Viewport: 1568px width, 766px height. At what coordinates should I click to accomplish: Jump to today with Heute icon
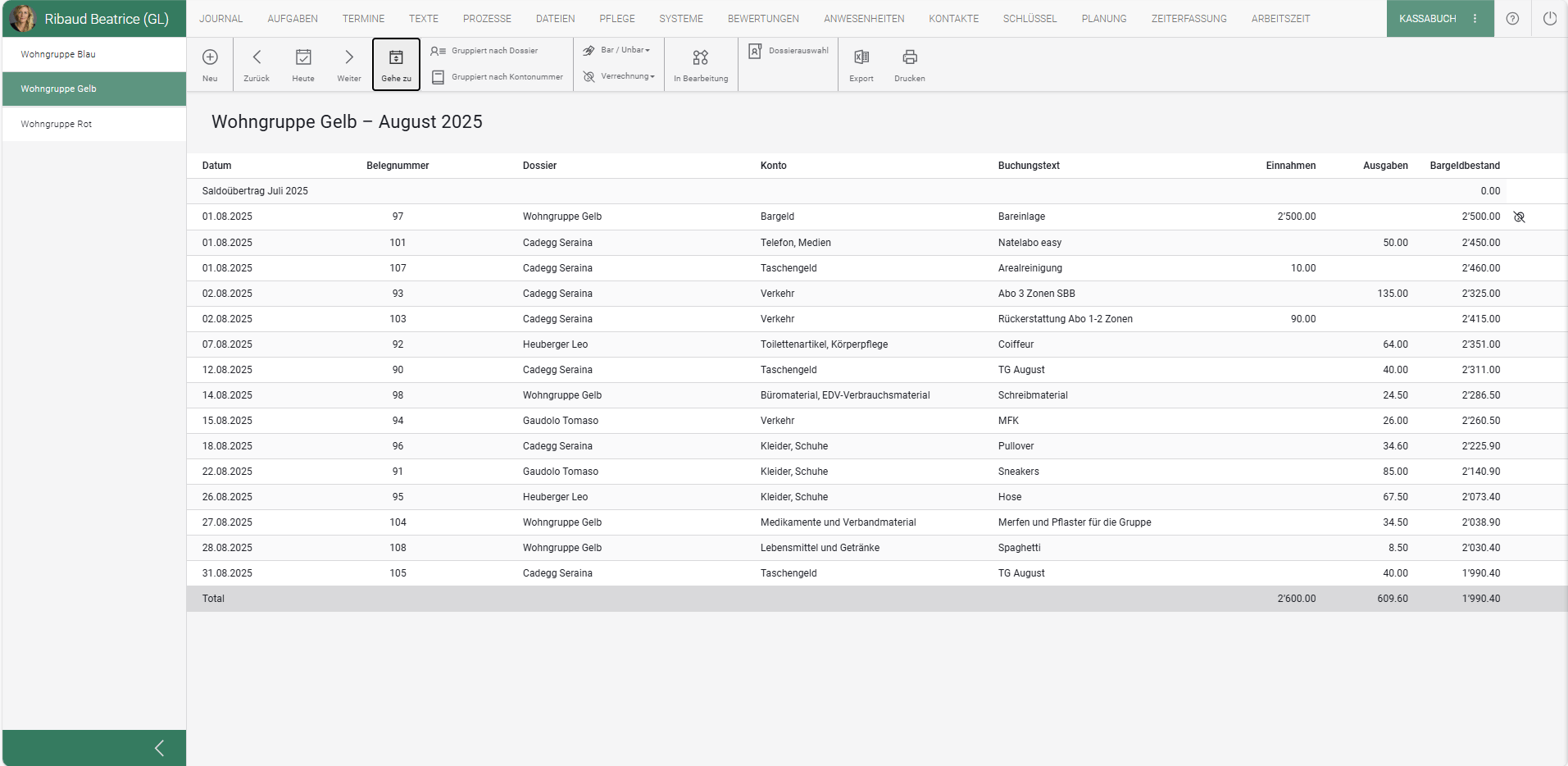point(303,57)
